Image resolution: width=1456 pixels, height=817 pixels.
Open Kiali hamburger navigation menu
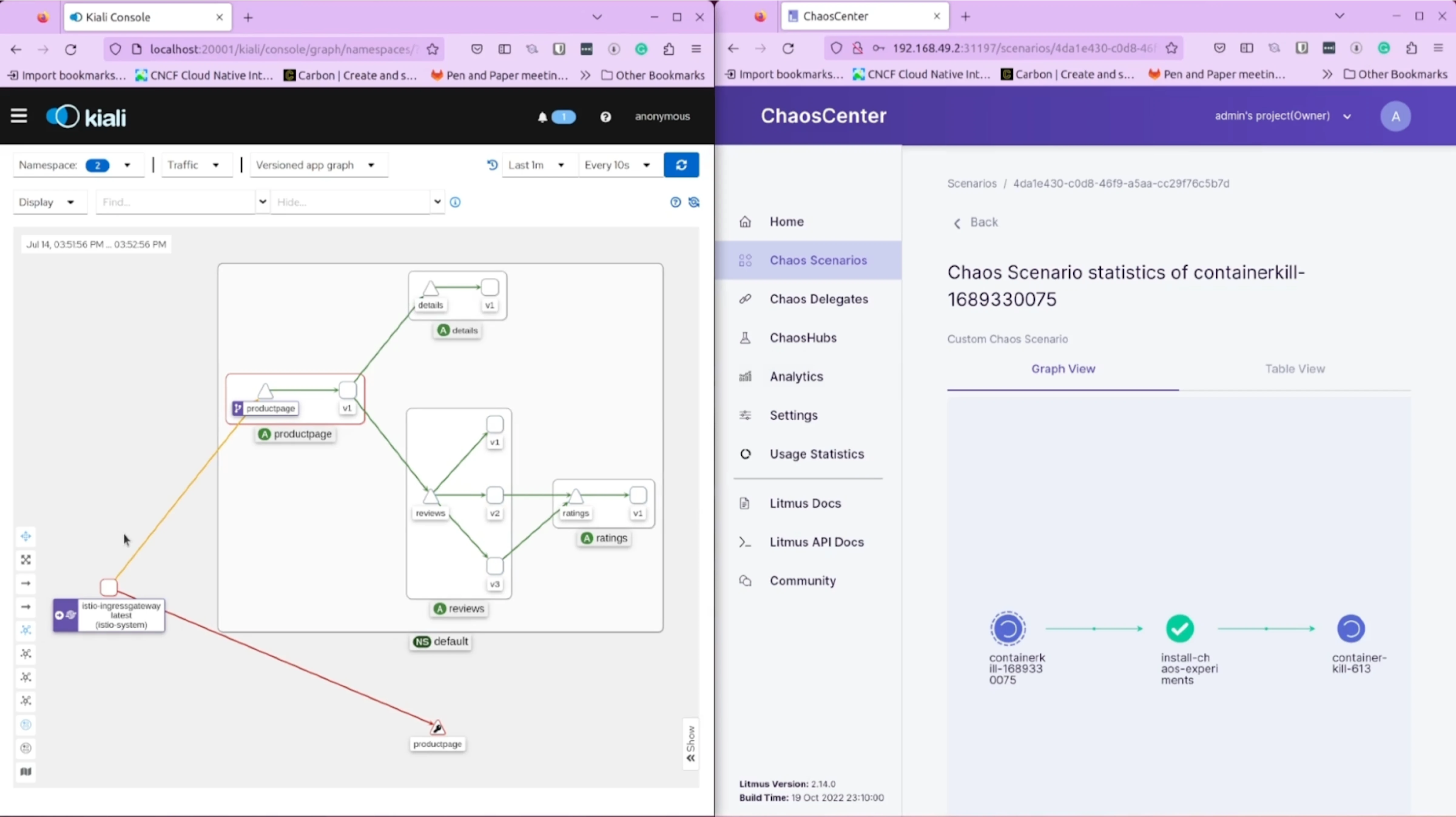[19, 116]
